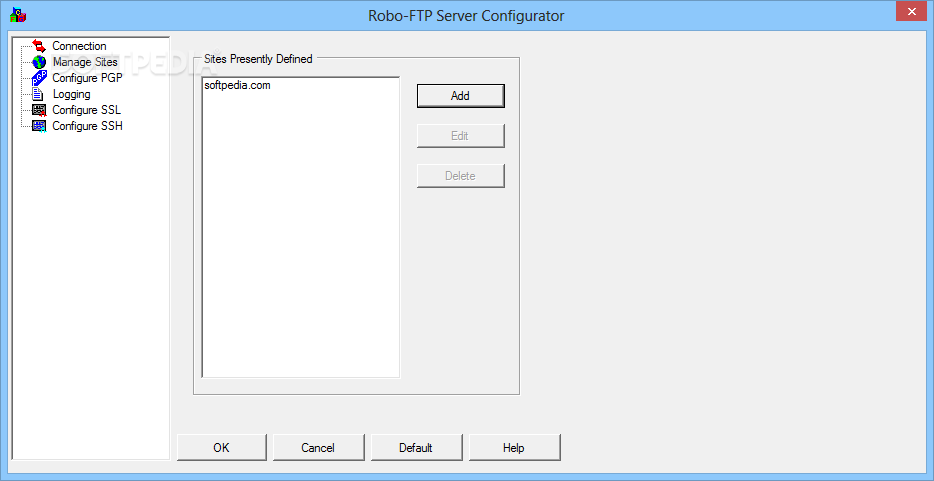
Task: Open the Connection tree item
Action: [x=79, y=46]
